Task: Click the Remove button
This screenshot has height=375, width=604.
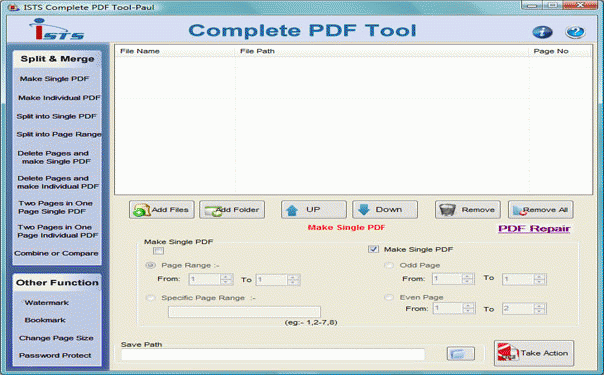Action: click(x=468, y=210)
